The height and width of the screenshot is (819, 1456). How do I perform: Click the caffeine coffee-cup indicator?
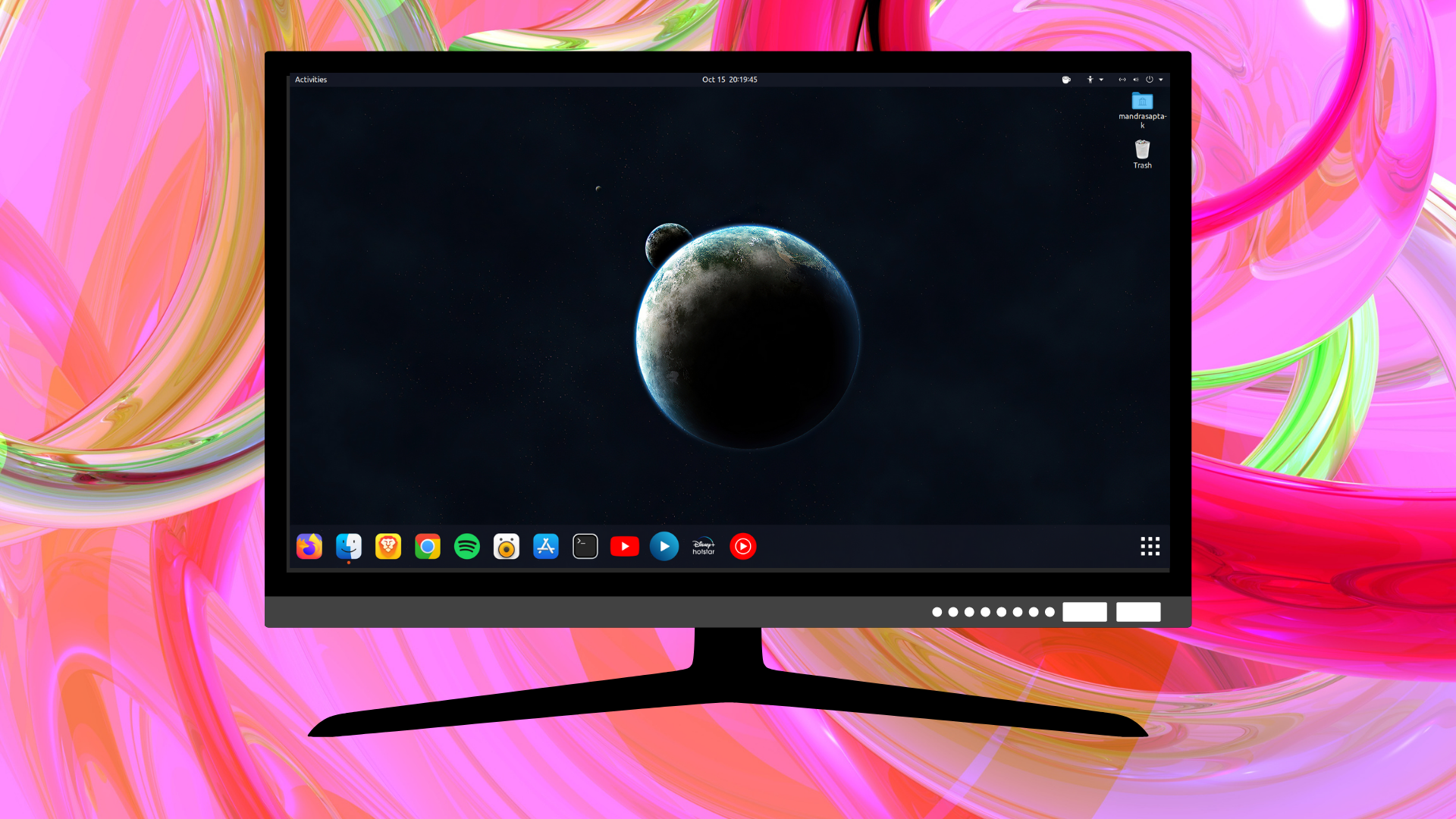point(1066,80)
